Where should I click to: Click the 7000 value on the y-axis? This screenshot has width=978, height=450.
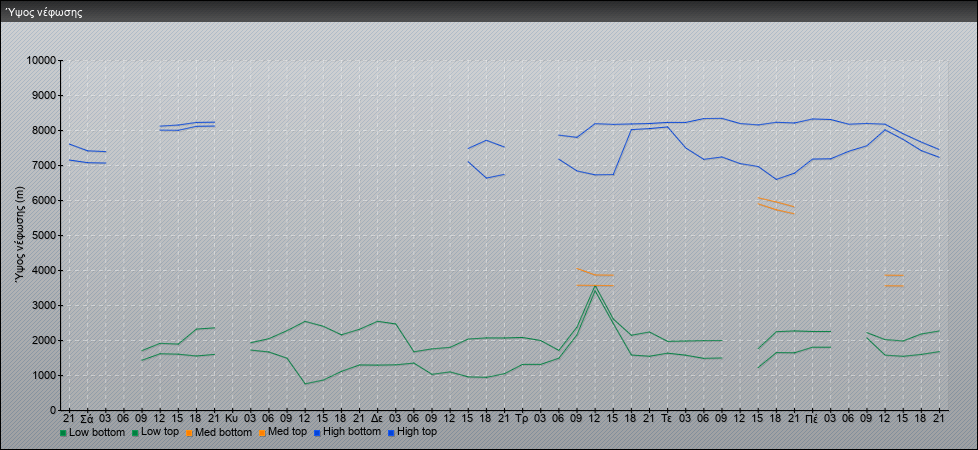coord(44,165)
